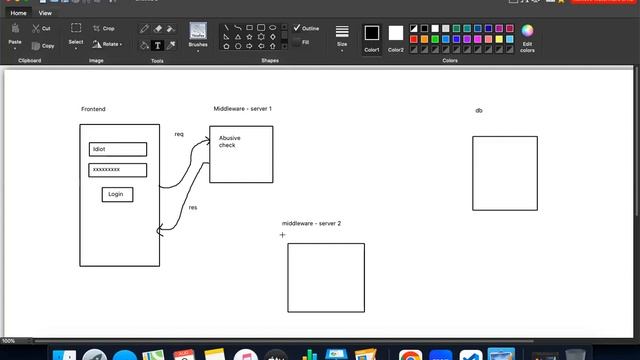This screenshot has height=360, width=640.
Task: Open Music app from the dock
Action: coord(246,355)
